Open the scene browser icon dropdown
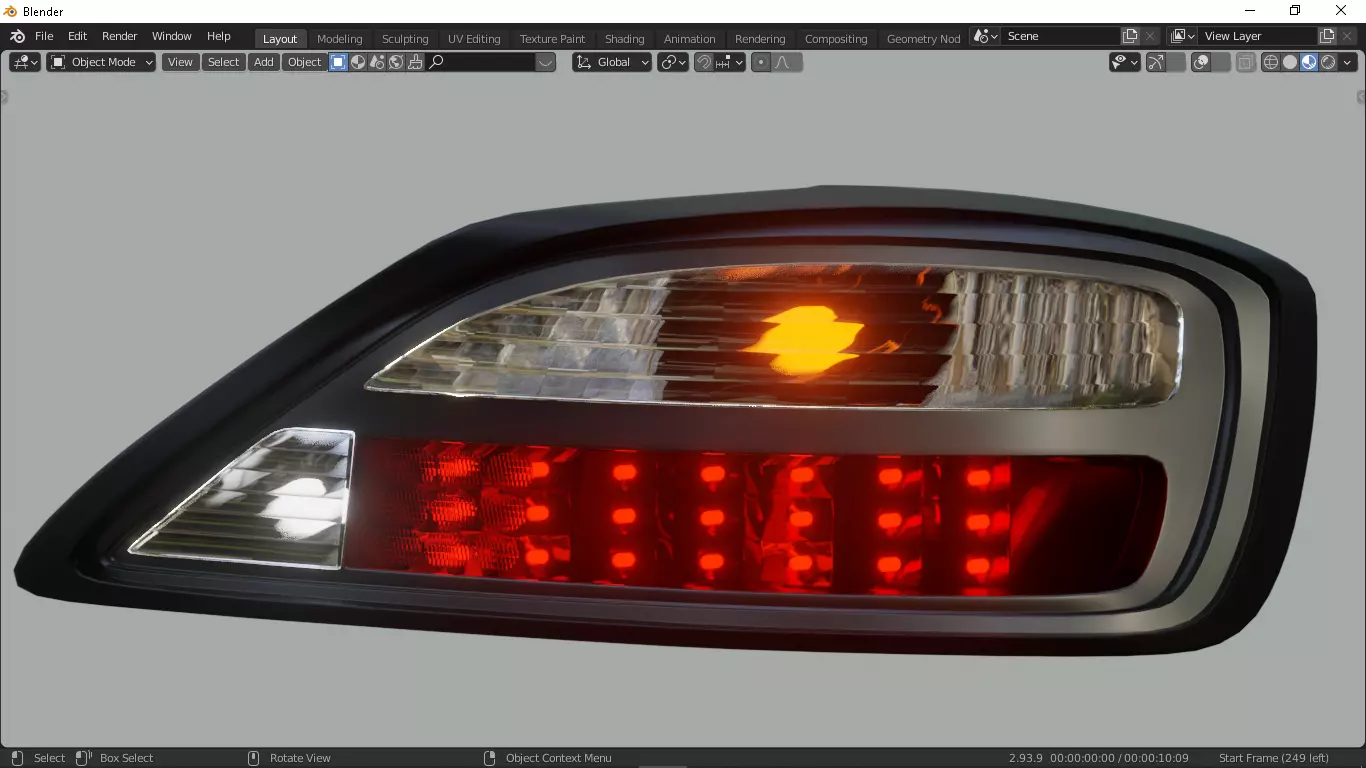 pyautogui.click(x=985, y=36)
